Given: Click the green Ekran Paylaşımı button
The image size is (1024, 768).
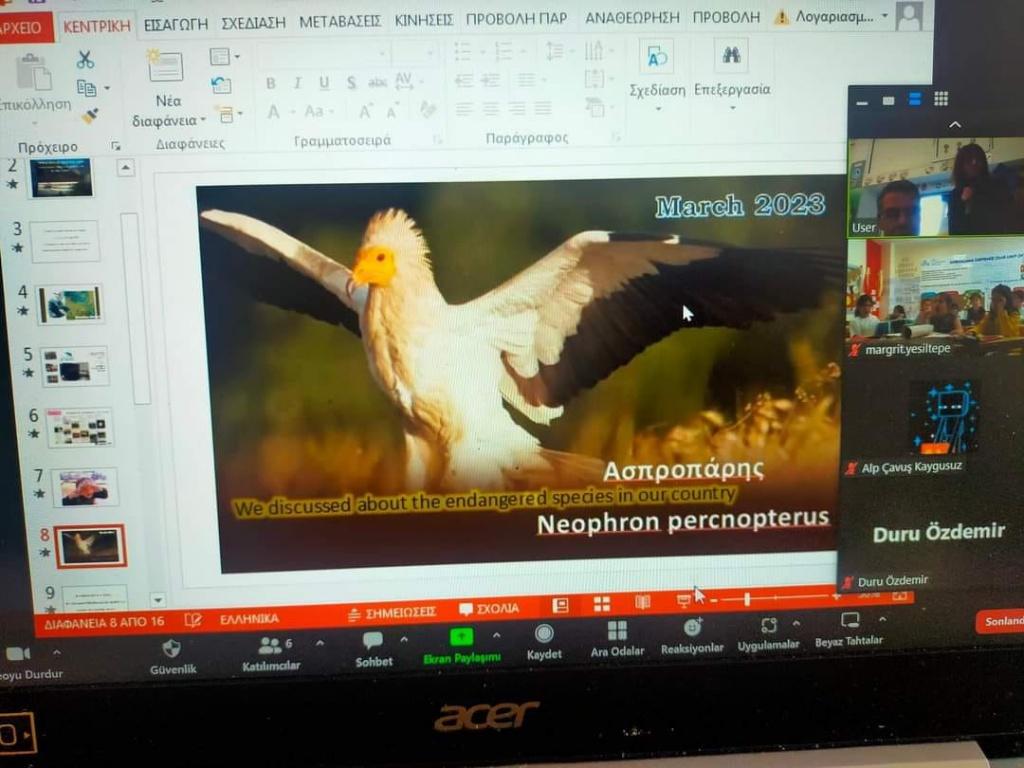Looking at the screenshot, I should click(x=461, y=637).
